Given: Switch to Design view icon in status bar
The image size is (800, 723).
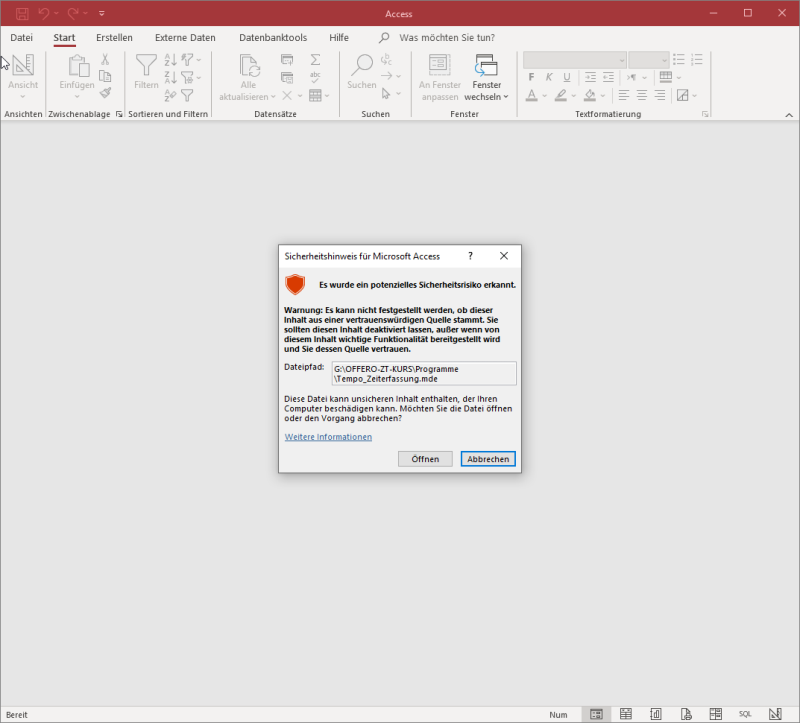Looking at the screenshot, I should pos(775,714).
